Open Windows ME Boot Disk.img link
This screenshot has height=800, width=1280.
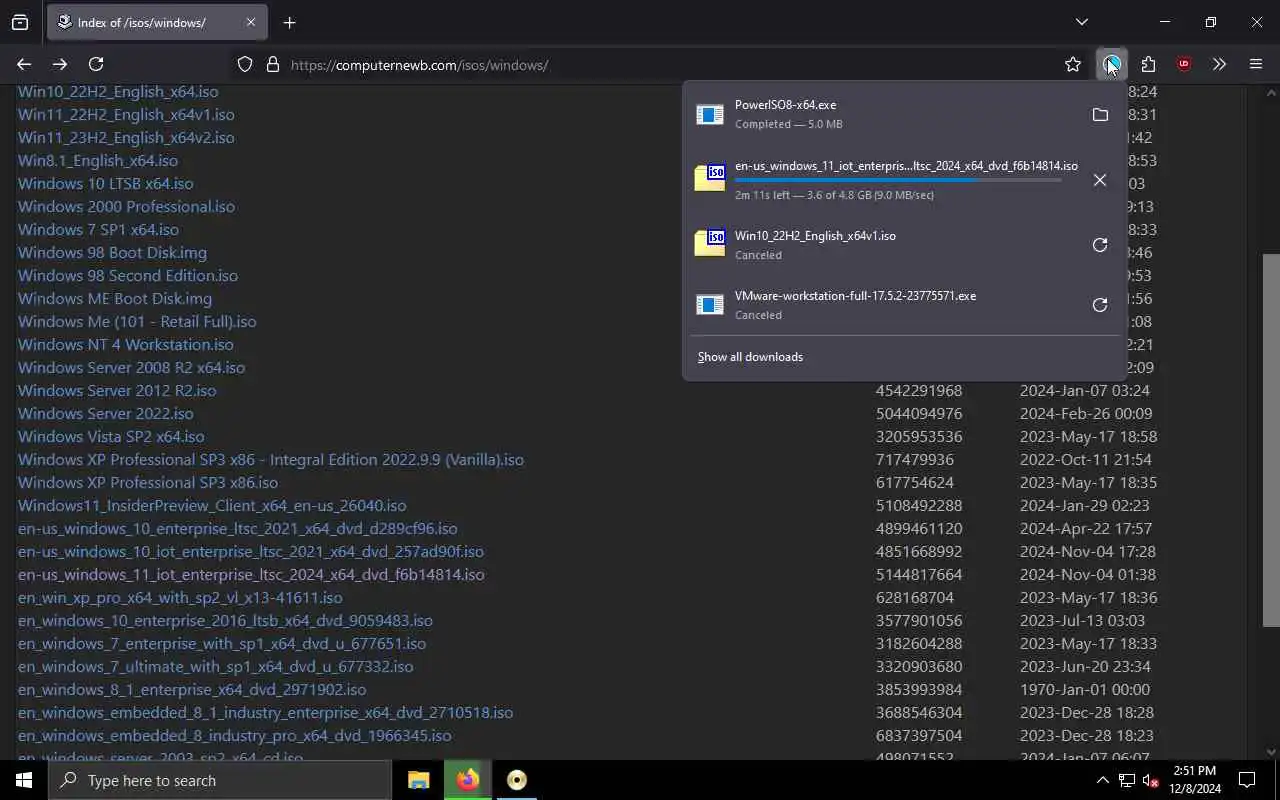pyautogui.click(x=115, y=298)
